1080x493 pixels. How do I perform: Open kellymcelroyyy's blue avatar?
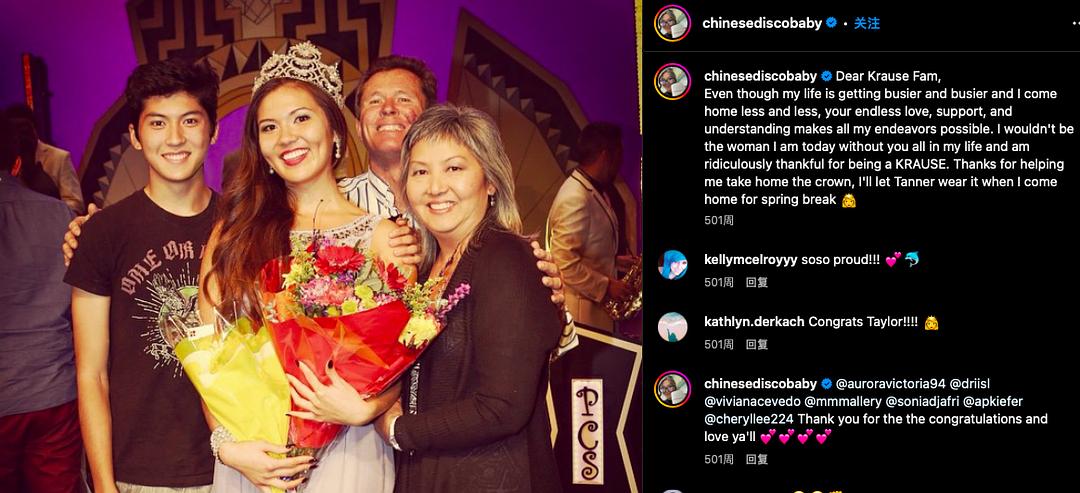click(x=672, y=264)
